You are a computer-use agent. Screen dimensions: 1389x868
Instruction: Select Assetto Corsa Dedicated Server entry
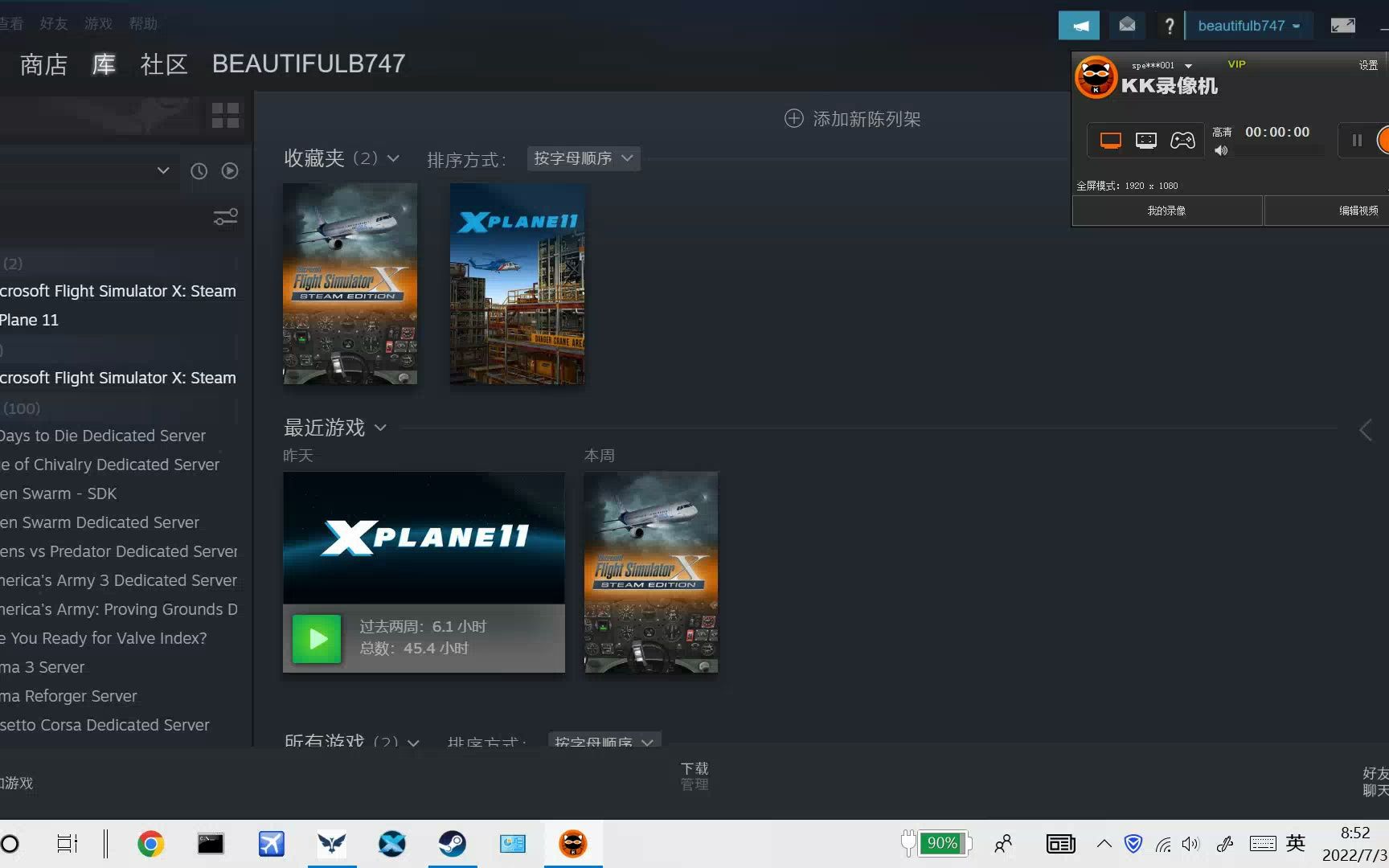[x=104, y=725]
